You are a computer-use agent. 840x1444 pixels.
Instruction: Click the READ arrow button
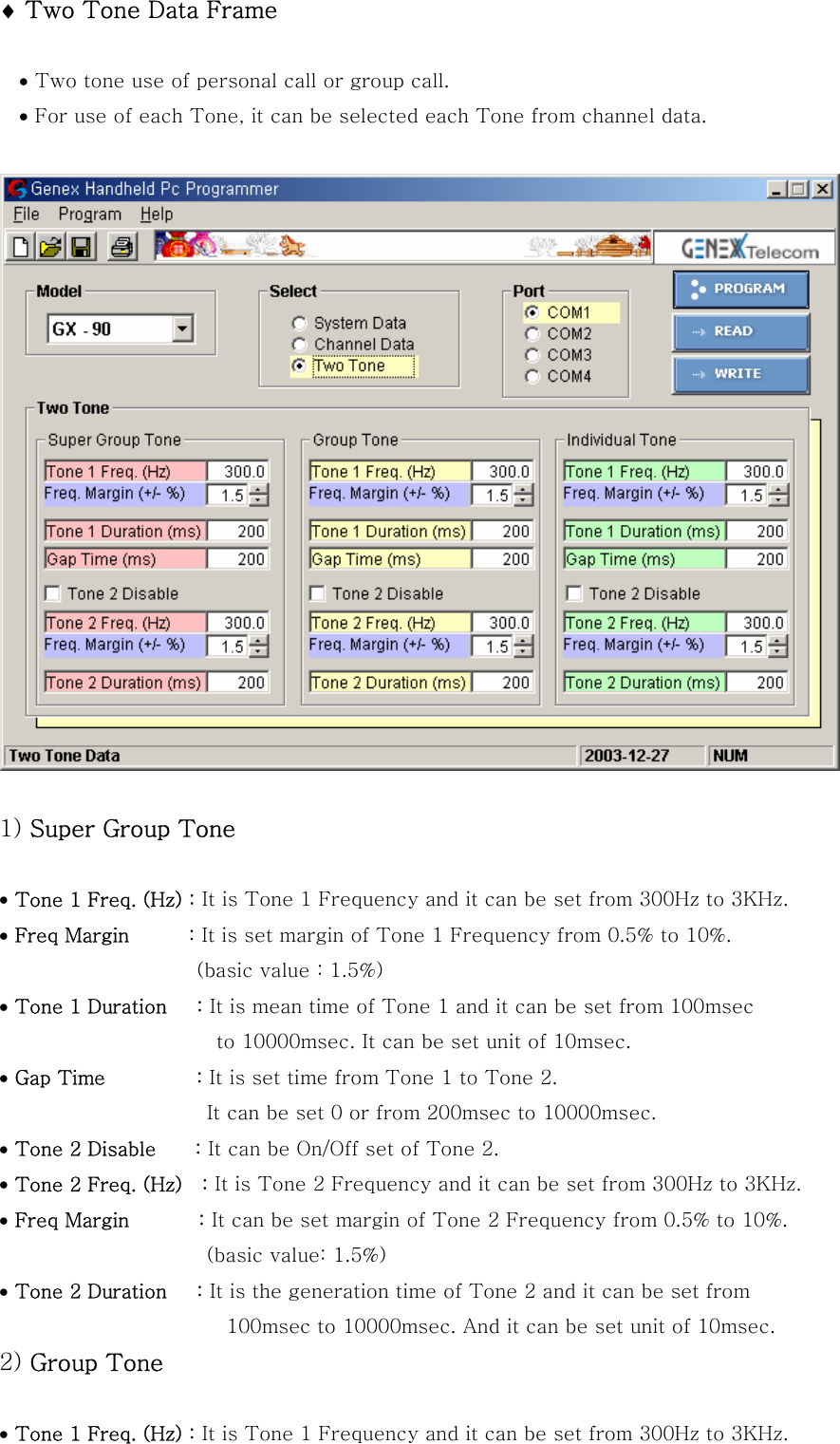pyautogui.click(x=740, y=331)
